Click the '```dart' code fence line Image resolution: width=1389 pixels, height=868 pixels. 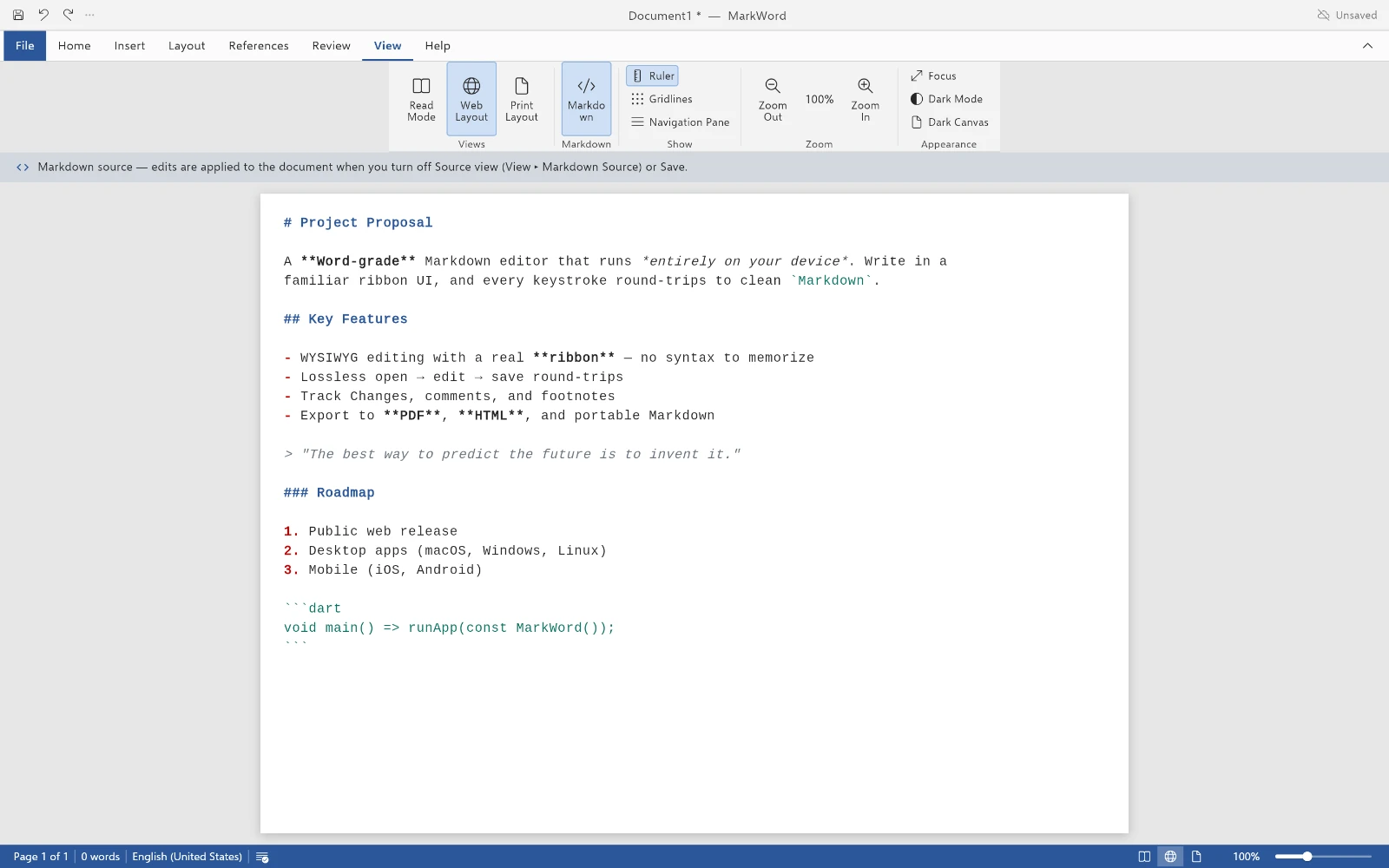point(313,608)
